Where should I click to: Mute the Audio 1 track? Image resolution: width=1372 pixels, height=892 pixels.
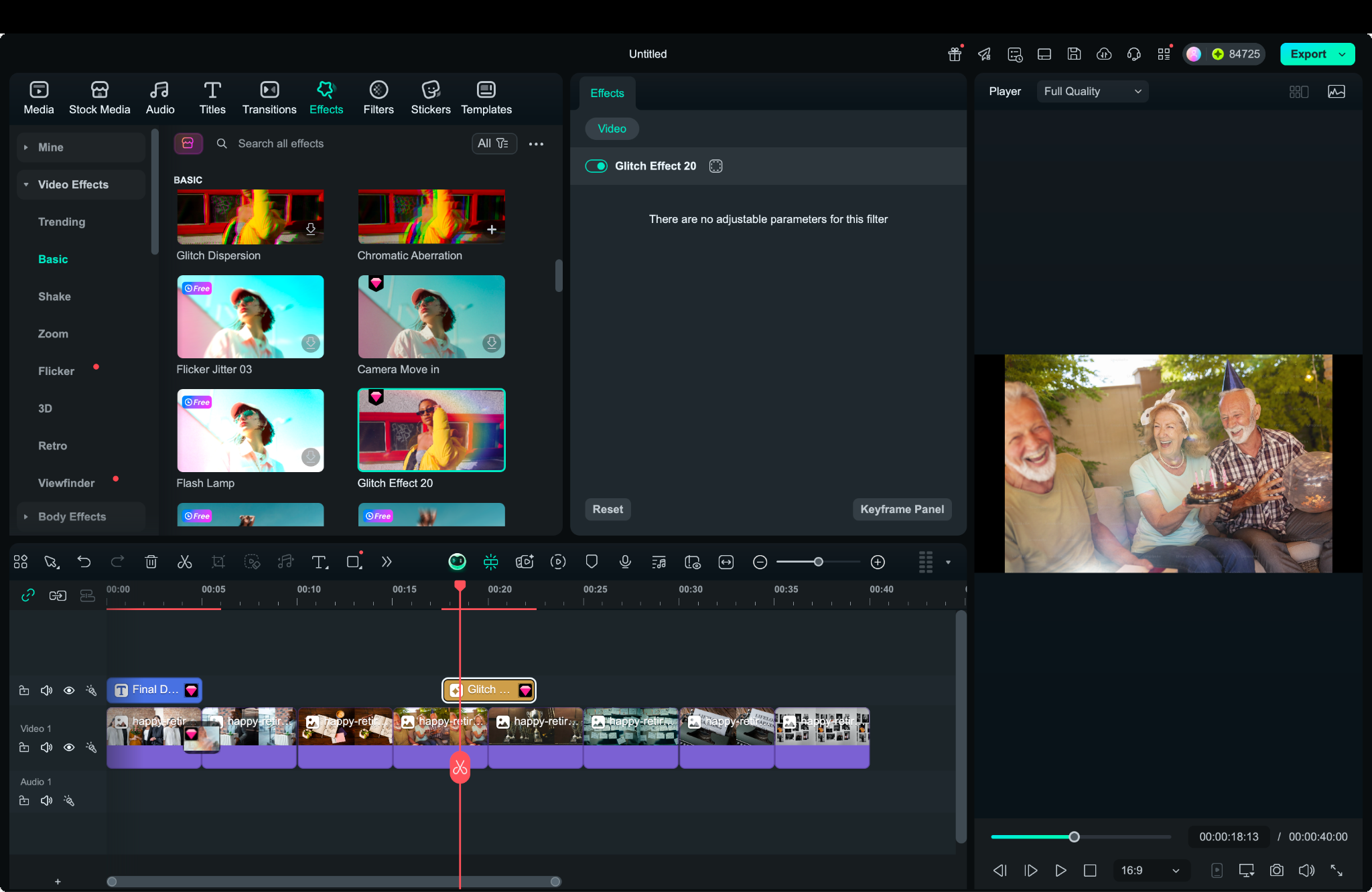tap(46, 800)
